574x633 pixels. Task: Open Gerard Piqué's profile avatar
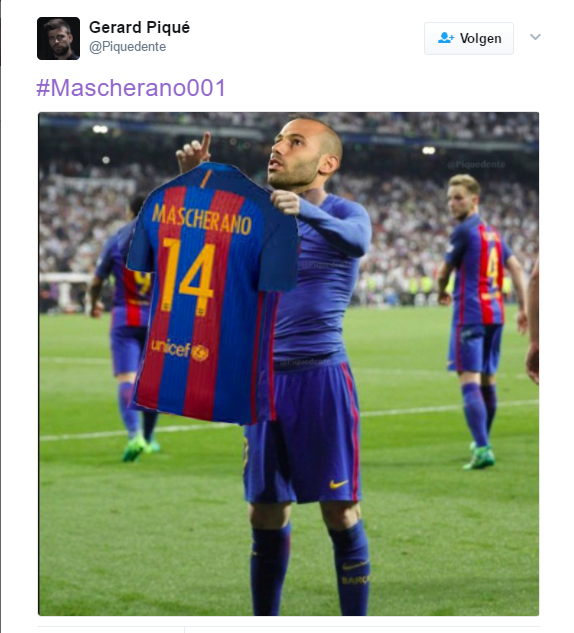coord(58,38)
